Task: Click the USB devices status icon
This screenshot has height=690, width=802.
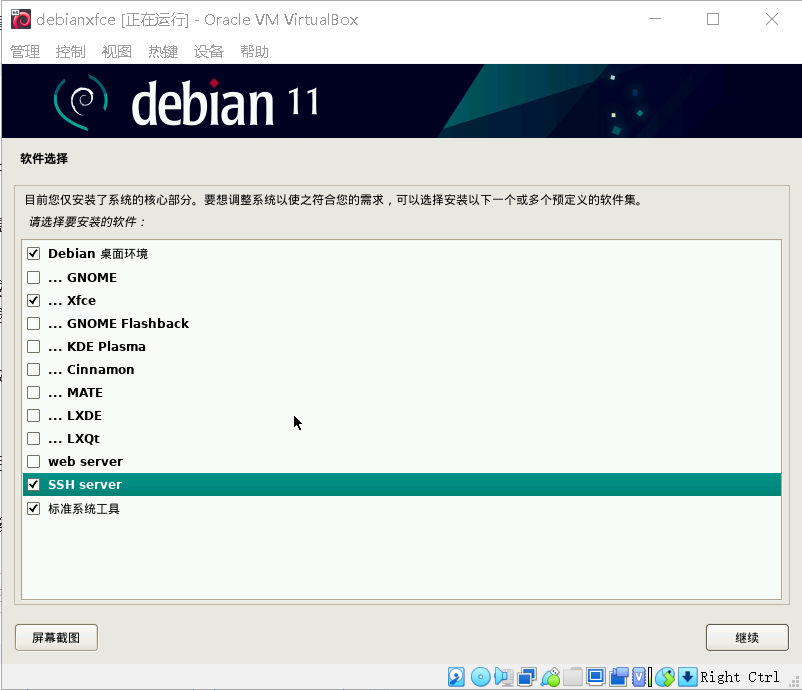Action: tap(550, 677)
